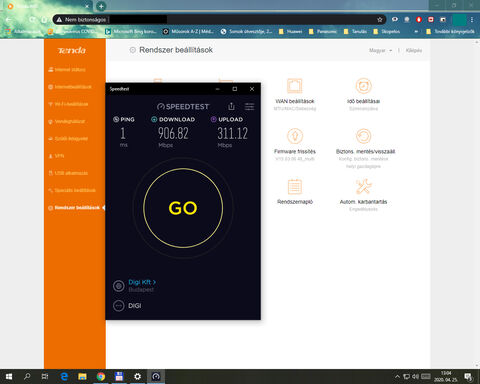Open Task View on the taskbar

pos(45,377)
